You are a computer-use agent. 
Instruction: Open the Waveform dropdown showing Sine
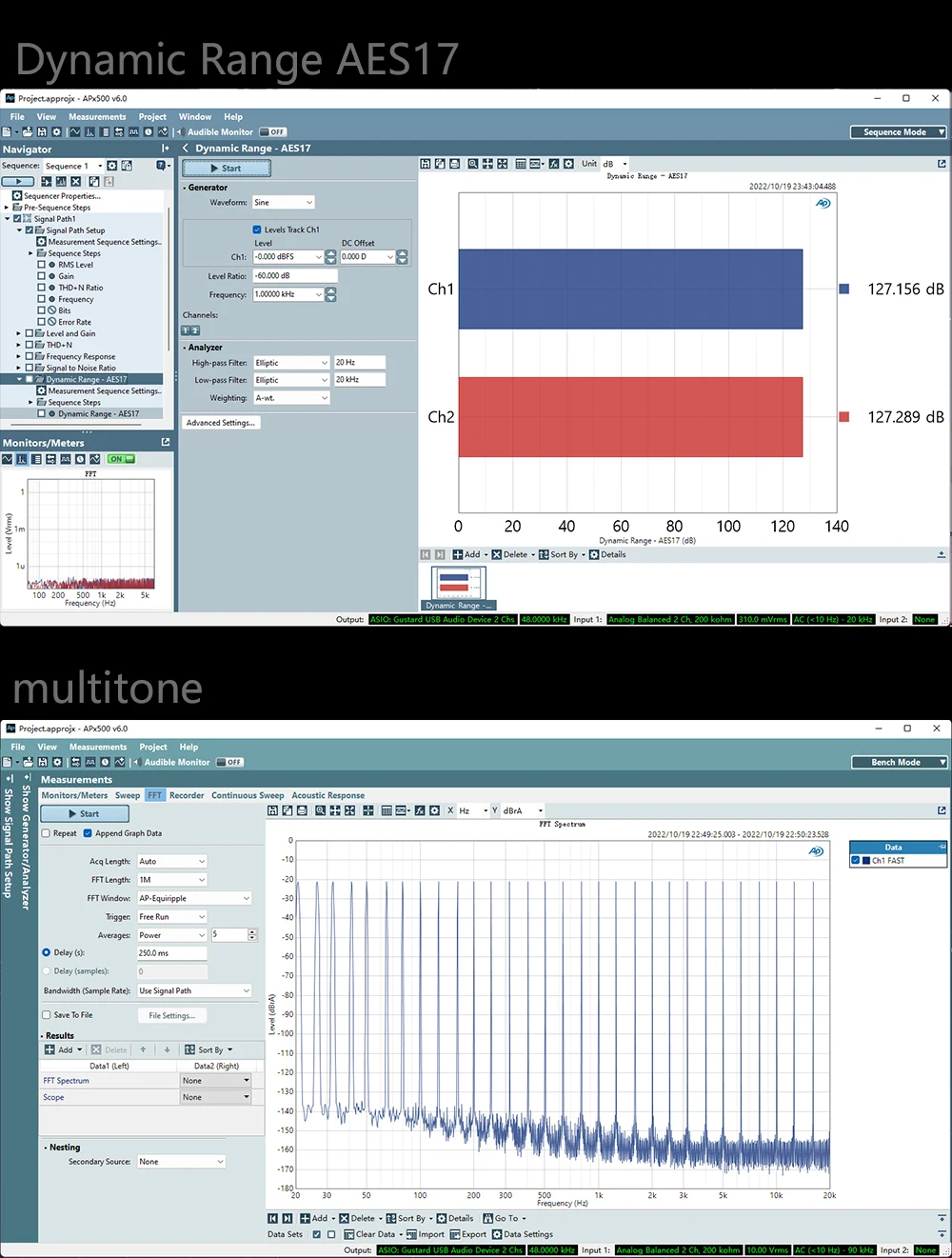coord(284,203)
